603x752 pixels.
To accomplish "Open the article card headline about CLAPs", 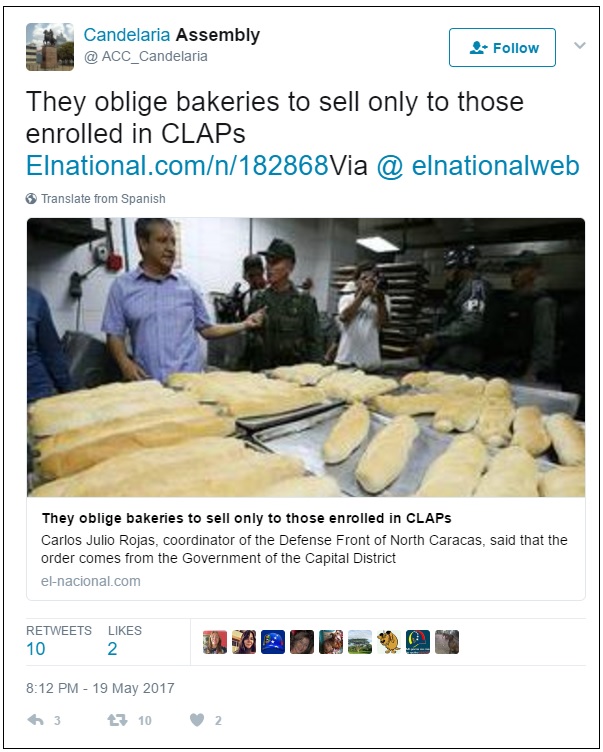I will tap(247, 518).
